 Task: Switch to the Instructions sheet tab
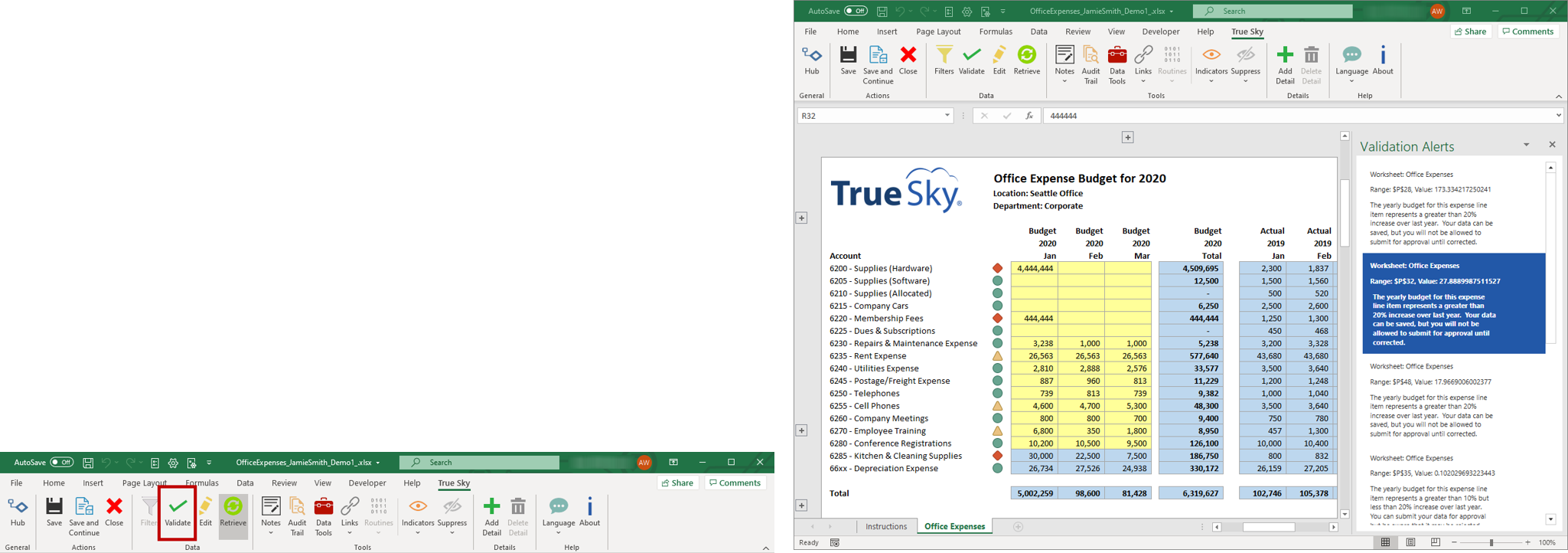886,526
